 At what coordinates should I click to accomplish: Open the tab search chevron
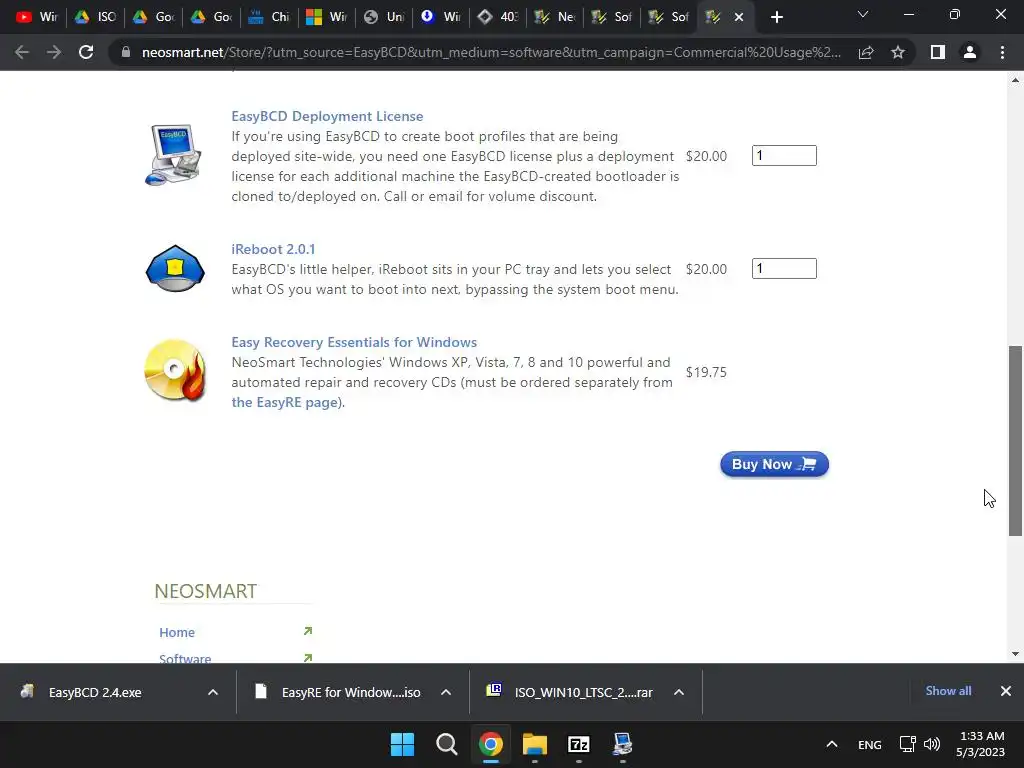tap(863, 14)
